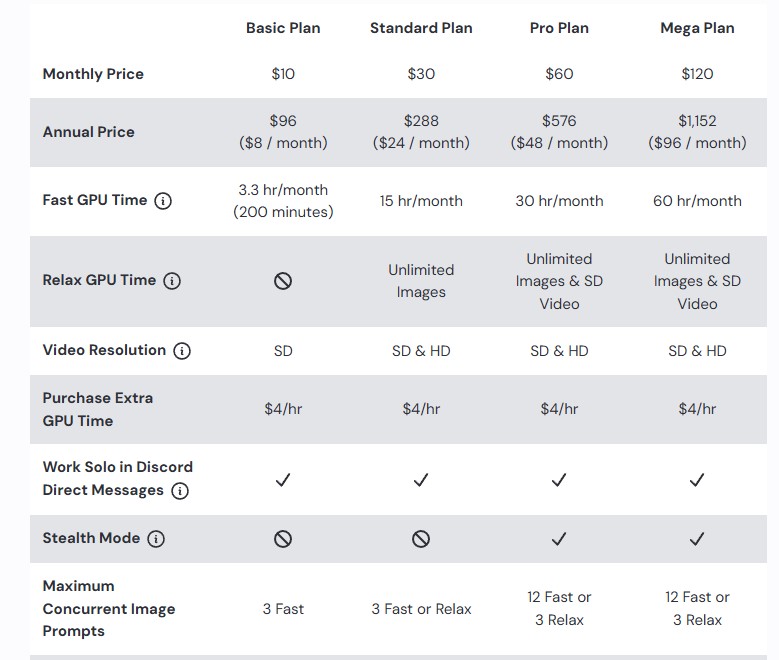Select the Standard Plan column header

pyautogui.click(x=421, y=28)
